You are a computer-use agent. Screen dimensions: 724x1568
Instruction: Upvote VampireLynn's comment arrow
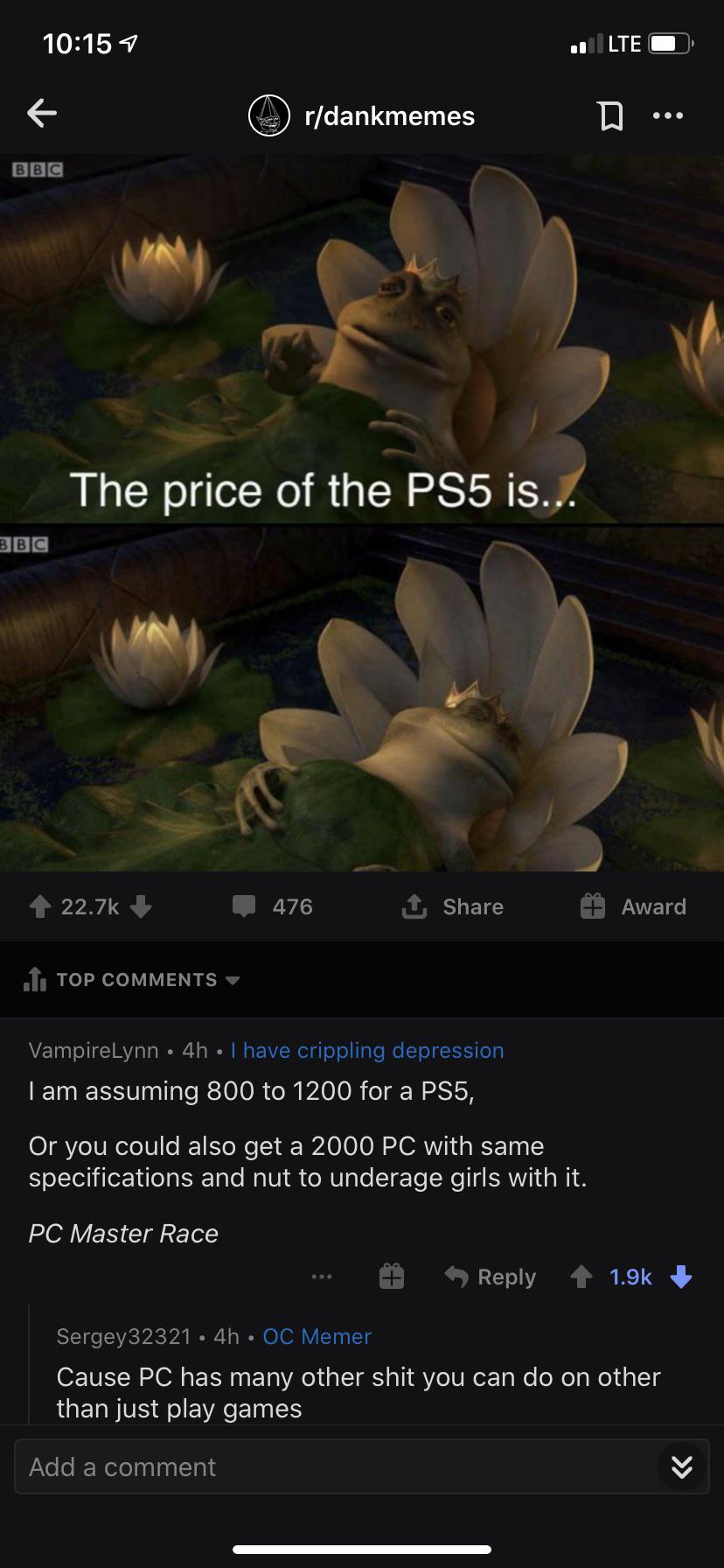tap(581, 1277)
